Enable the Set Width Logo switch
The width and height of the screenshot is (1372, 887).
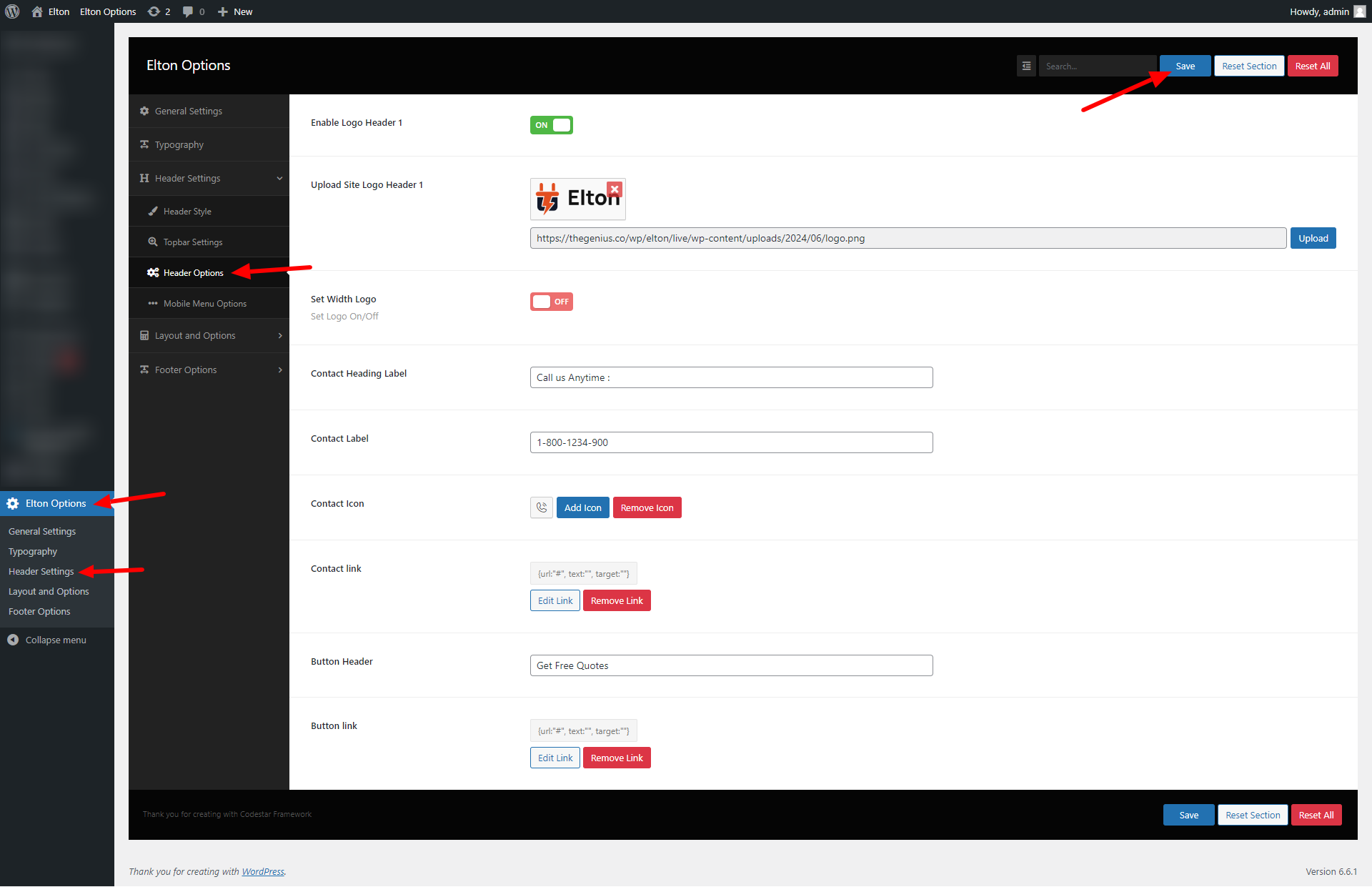click(551, 302)
